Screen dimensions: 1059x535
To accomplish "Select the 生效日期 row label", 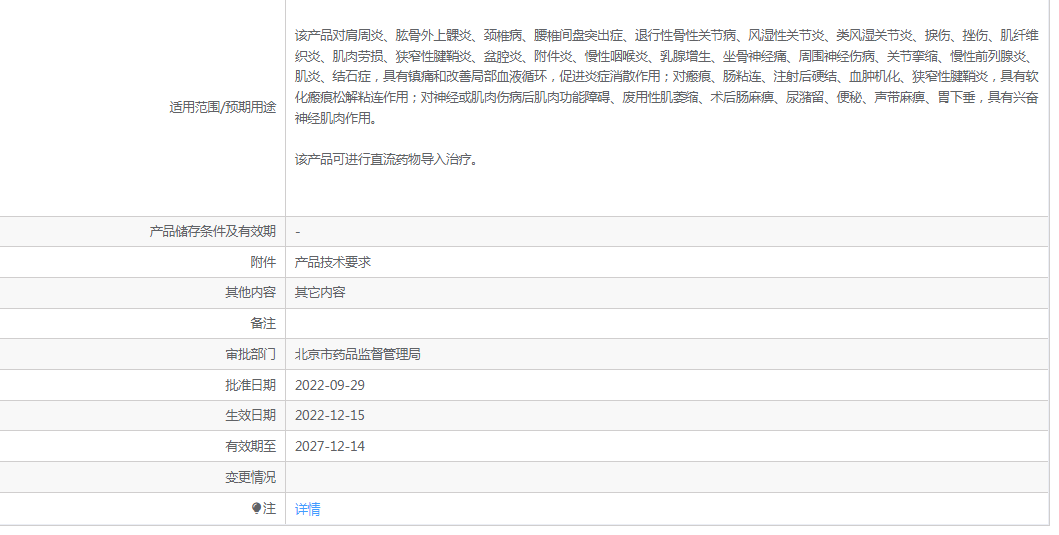I will coord(250,416).
